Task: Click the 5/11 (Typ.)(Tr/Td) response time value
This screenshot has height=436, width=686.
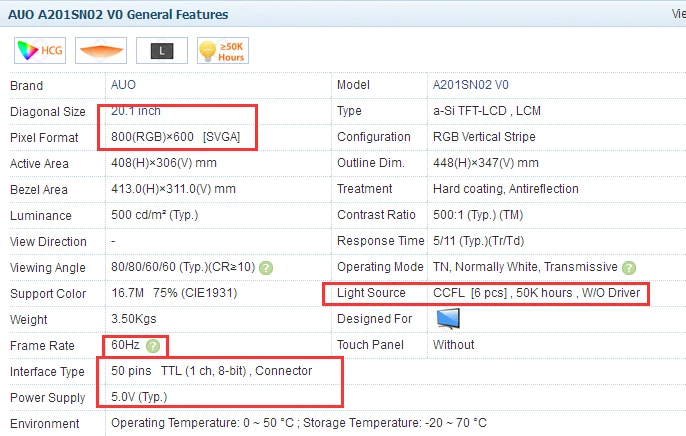Action: [x=479, y=241]
